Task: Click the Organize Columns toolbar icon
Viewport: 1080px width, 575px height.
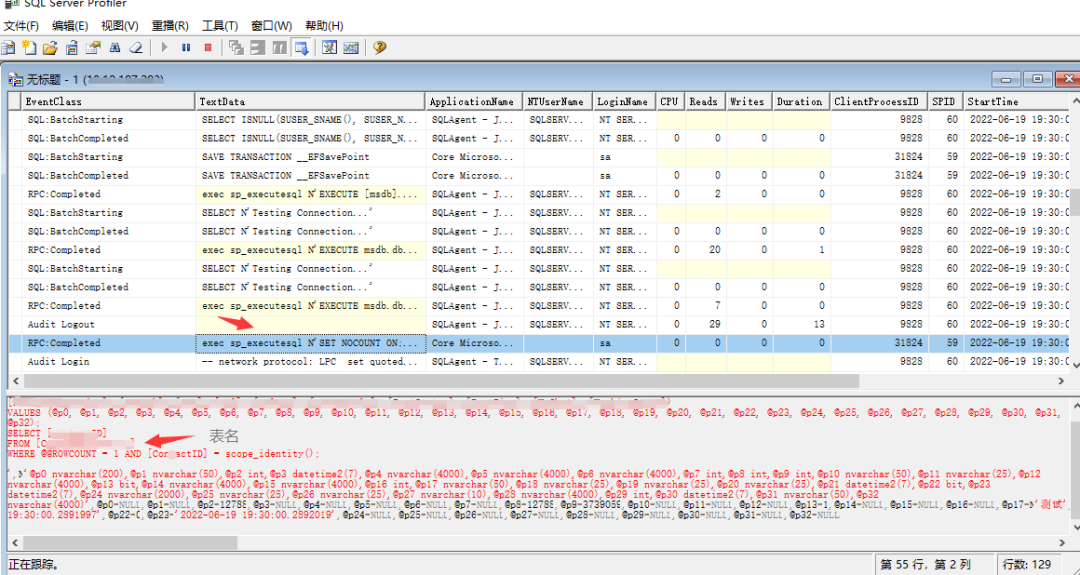Action: [236, 48]
